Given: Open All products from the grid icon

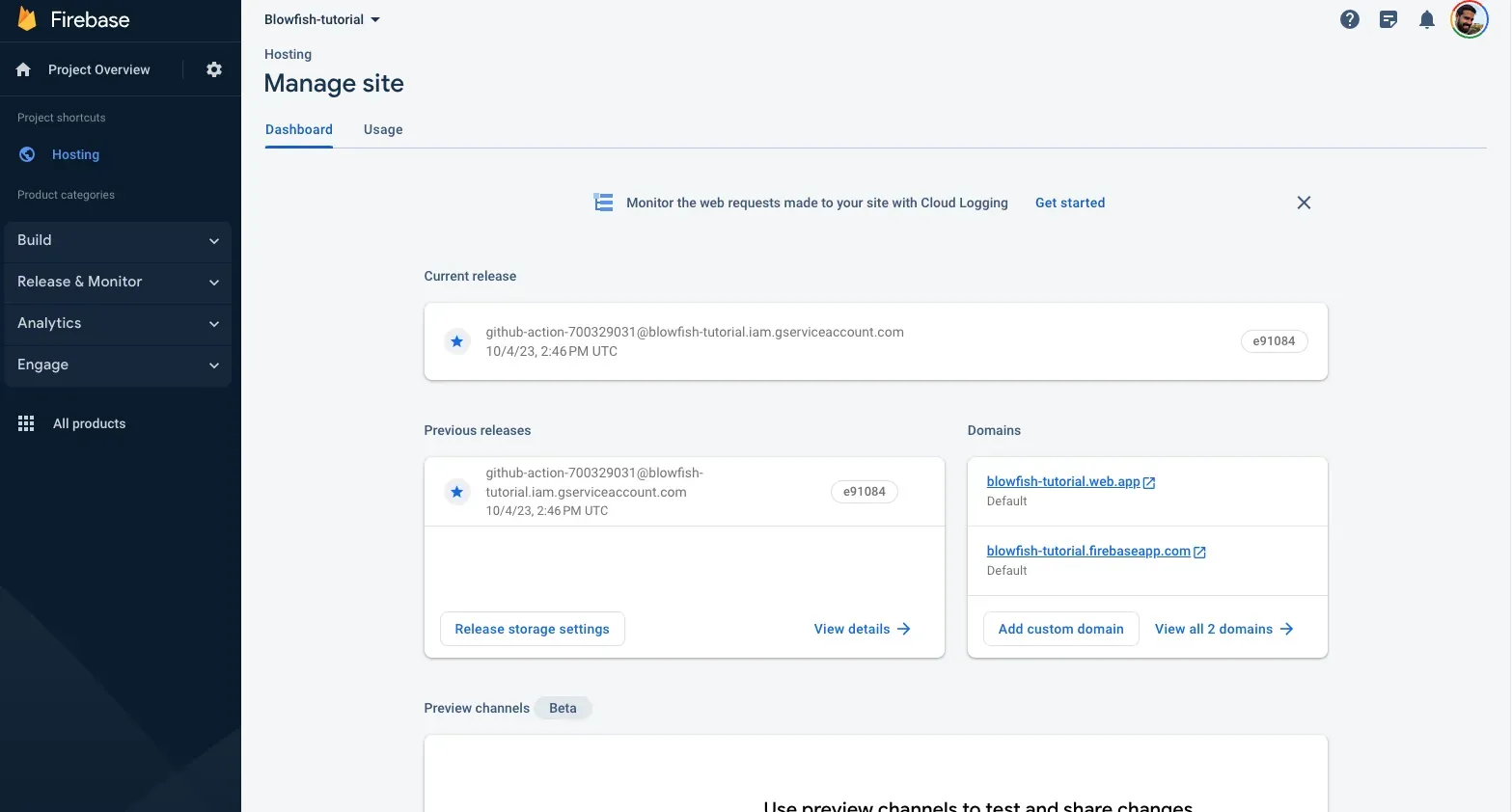Looking at the screenshot, I should tap(26, 422).
